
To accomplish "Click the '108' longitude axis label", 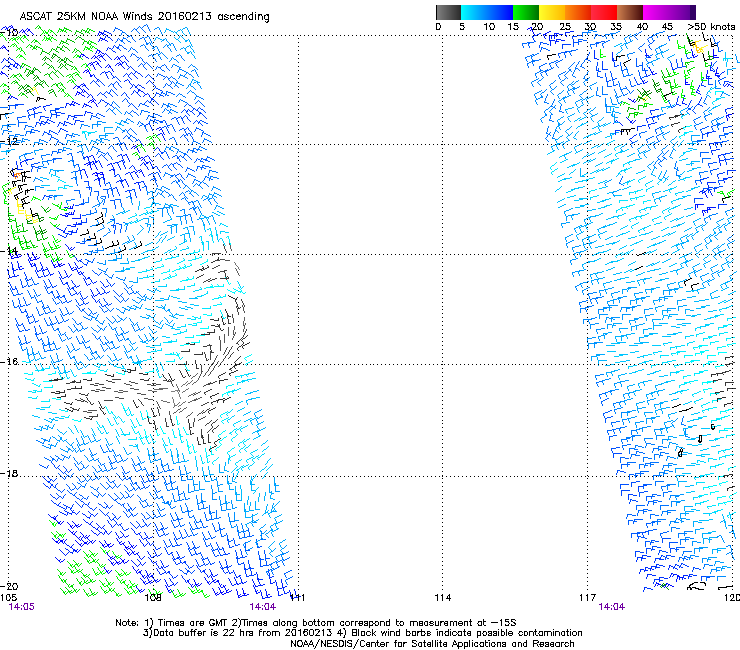I will (153, 598).
